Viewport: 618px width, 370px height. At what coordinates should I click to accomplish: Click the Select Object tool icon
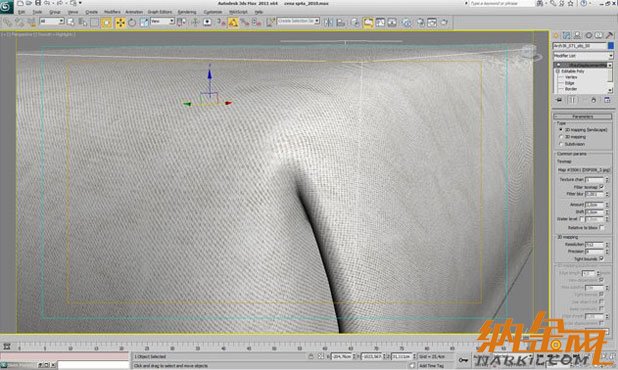[x=71, y=22]
